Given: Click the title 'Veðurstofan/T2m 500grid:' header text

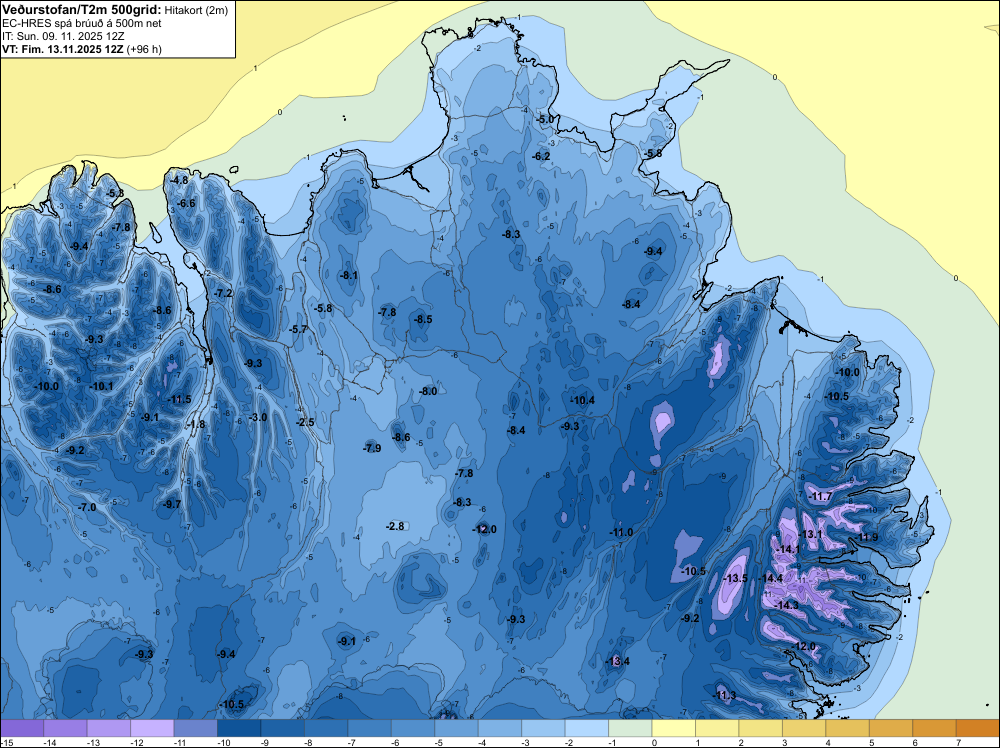Looking at the screenshot, I should [82, 10].
